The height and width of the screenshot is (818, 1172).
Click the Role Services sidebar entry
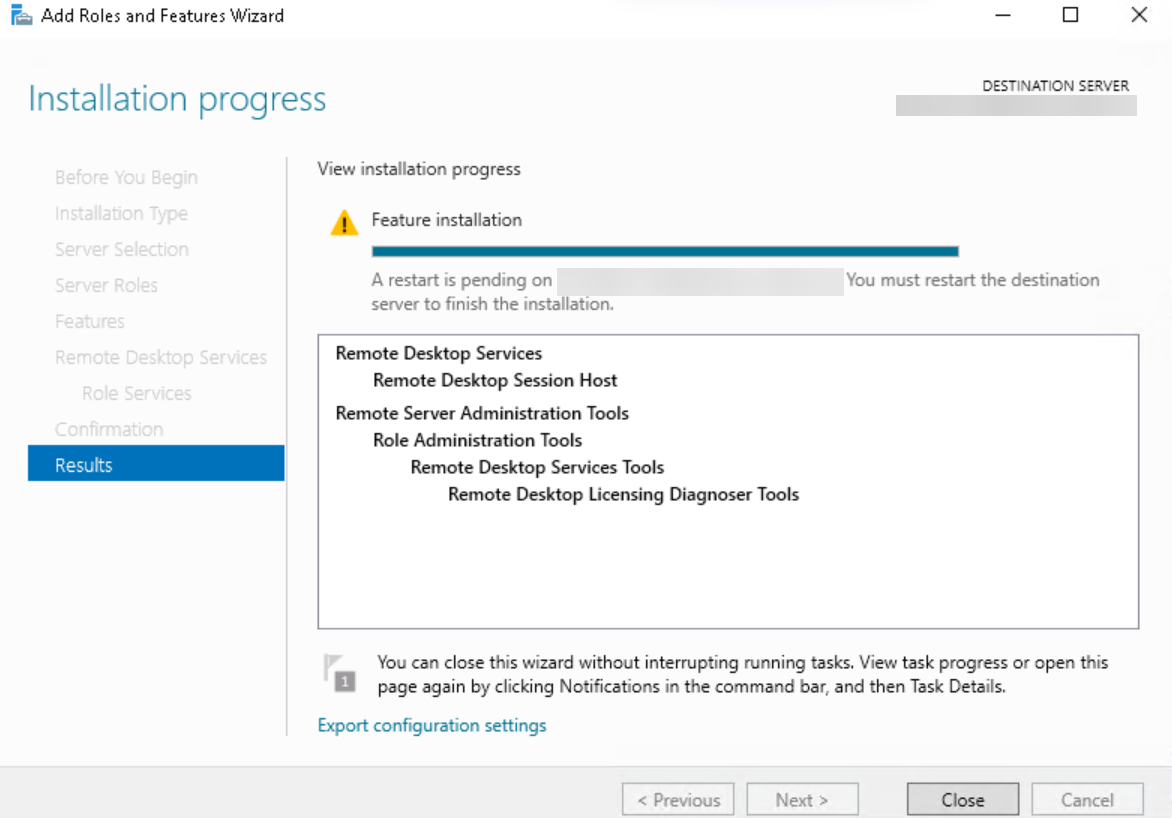pos(137,393)
